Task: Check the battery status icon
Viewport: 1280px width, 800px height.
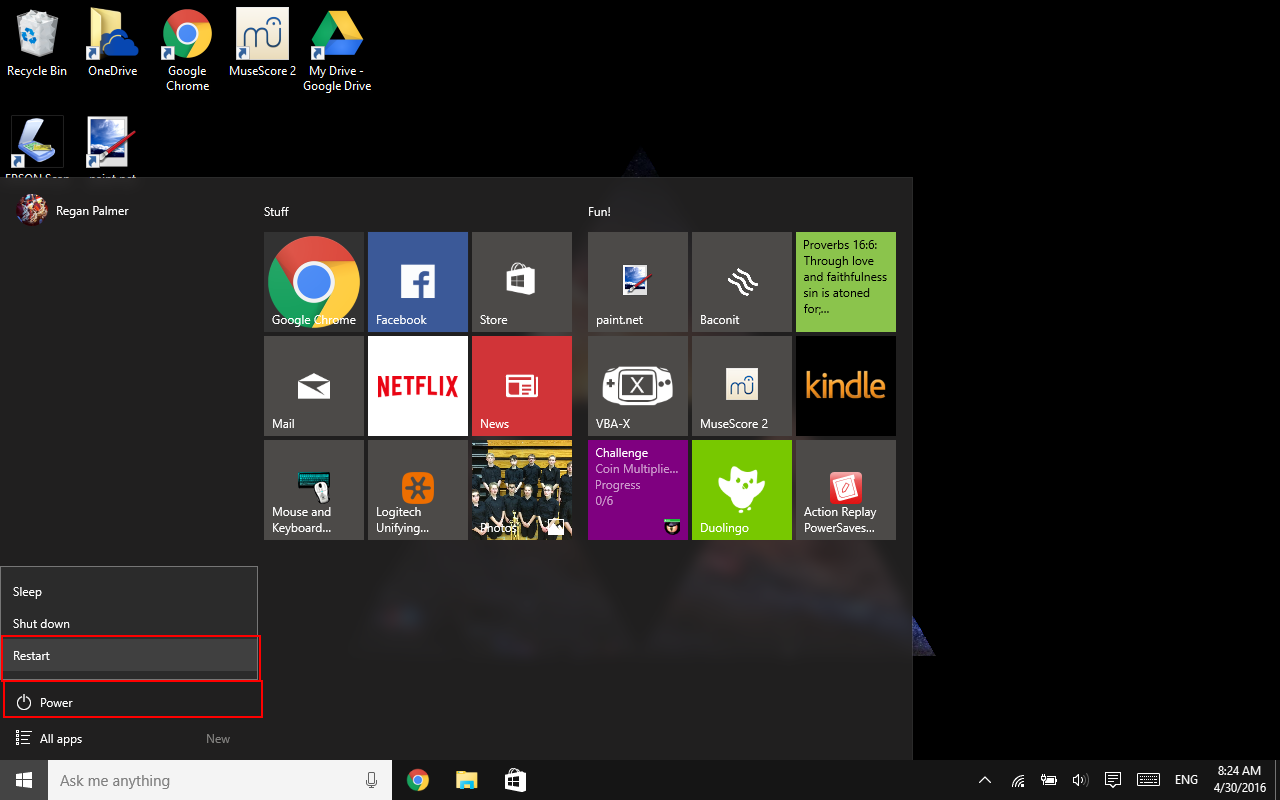Action: click(1049, 780)
